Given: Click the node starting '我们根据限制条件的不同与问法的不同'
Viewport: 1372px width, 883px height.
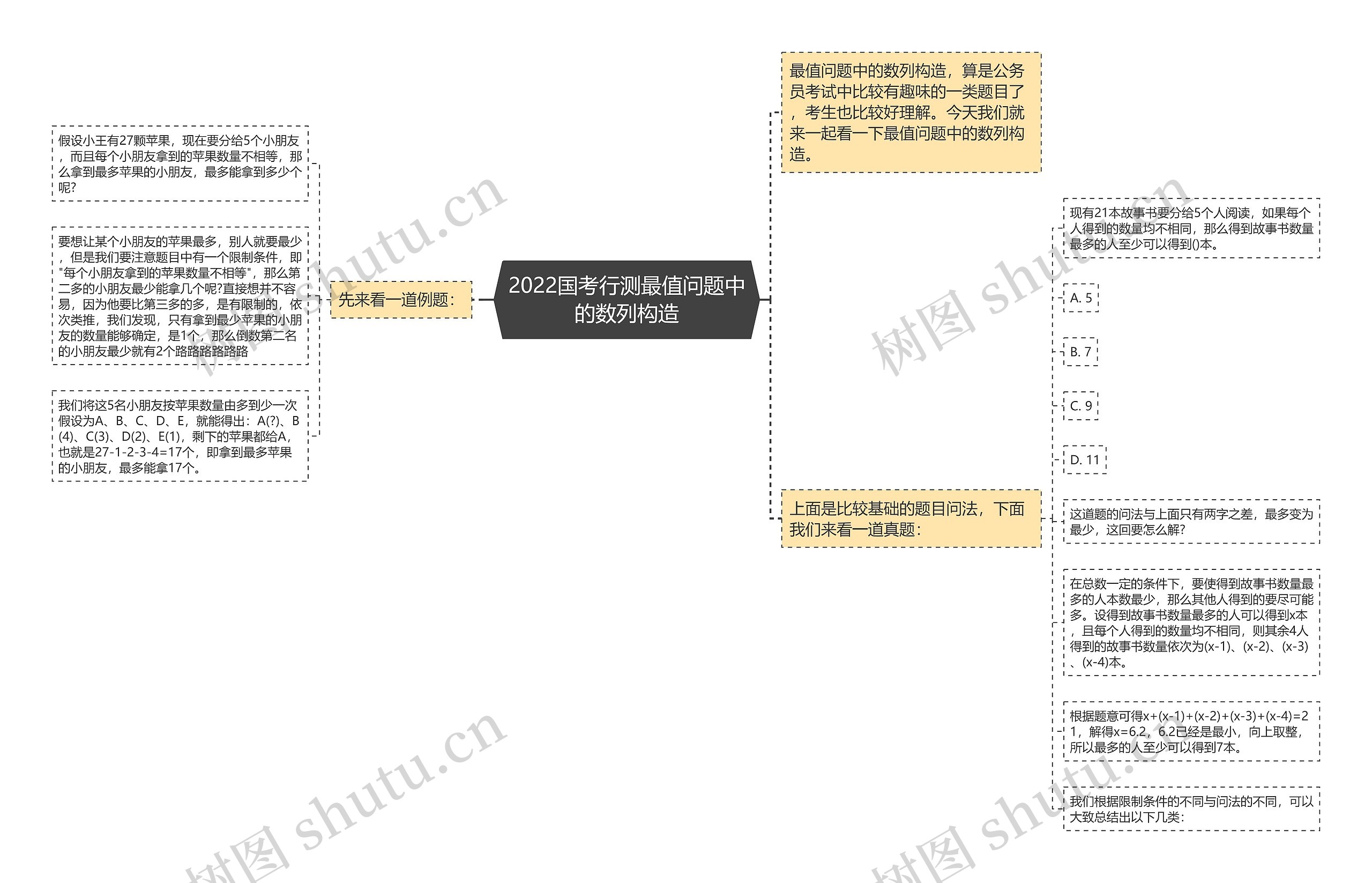Looking at the screenshot, I should (1191, 808).
